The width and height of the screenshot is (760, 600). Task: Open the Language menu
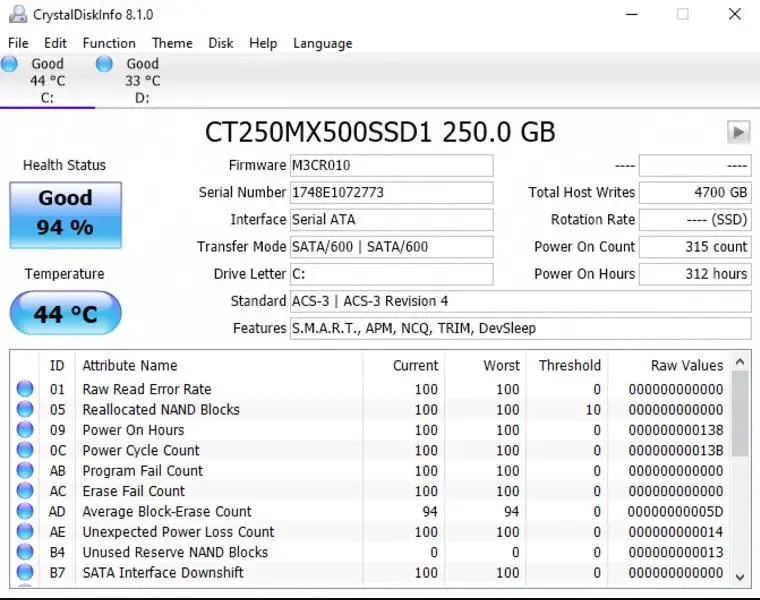pyautogui.click(x=322, y=43)
